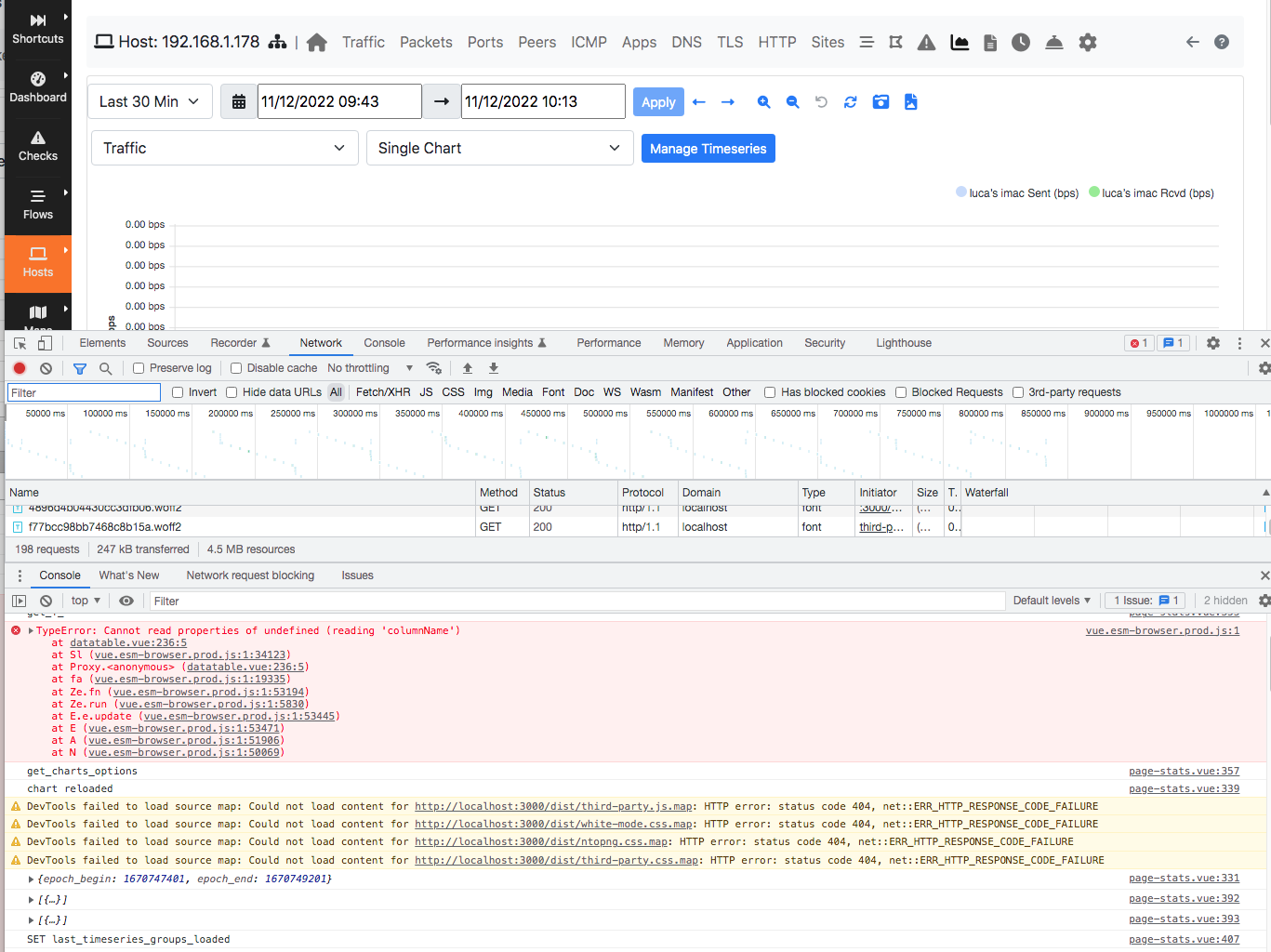The image size is (1271, 952).
Task: Stop recording network log with the red record button
Action: tap(20, 368)
